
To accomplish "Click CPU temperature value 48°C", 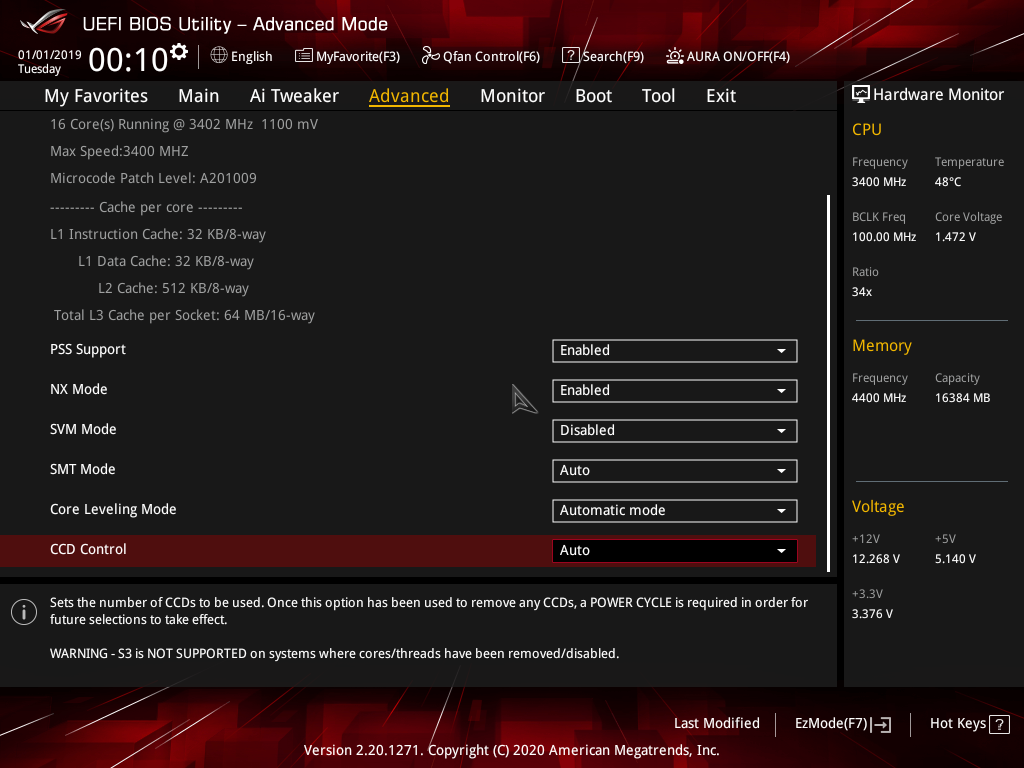I will [x=948, y=182].
